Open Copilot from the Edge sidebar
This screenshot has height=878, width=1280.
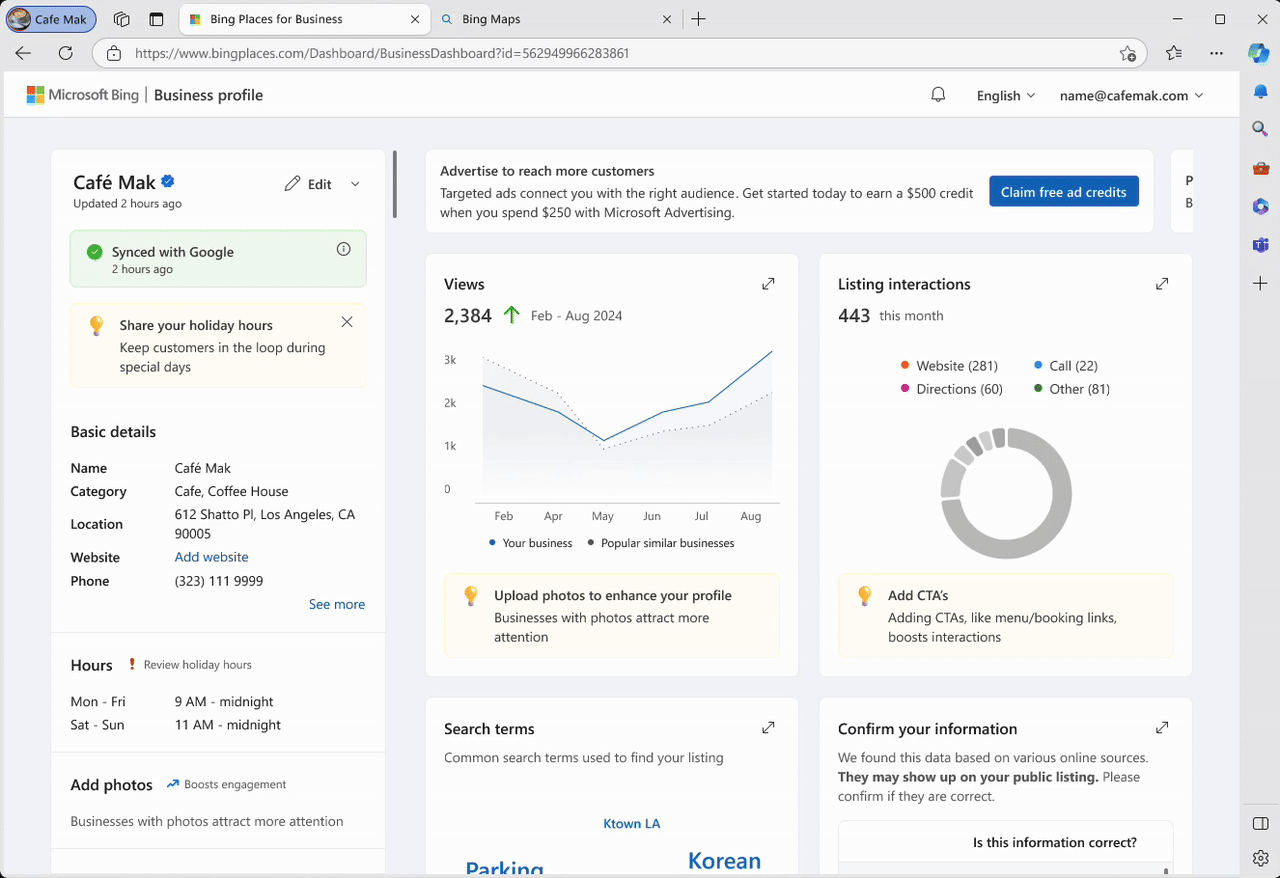[1259, 54]
